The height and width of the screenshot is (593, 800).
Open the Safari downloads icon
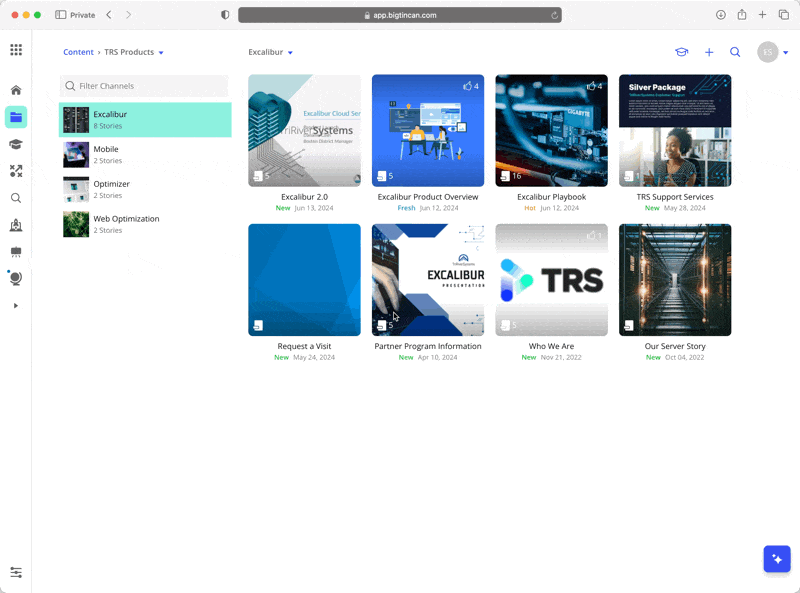click(x=720, y=15)
